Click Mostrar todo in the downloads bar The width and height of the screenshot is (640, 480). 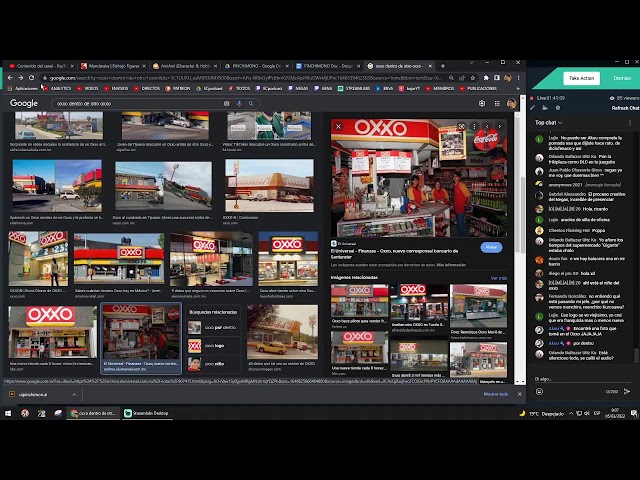496,394
